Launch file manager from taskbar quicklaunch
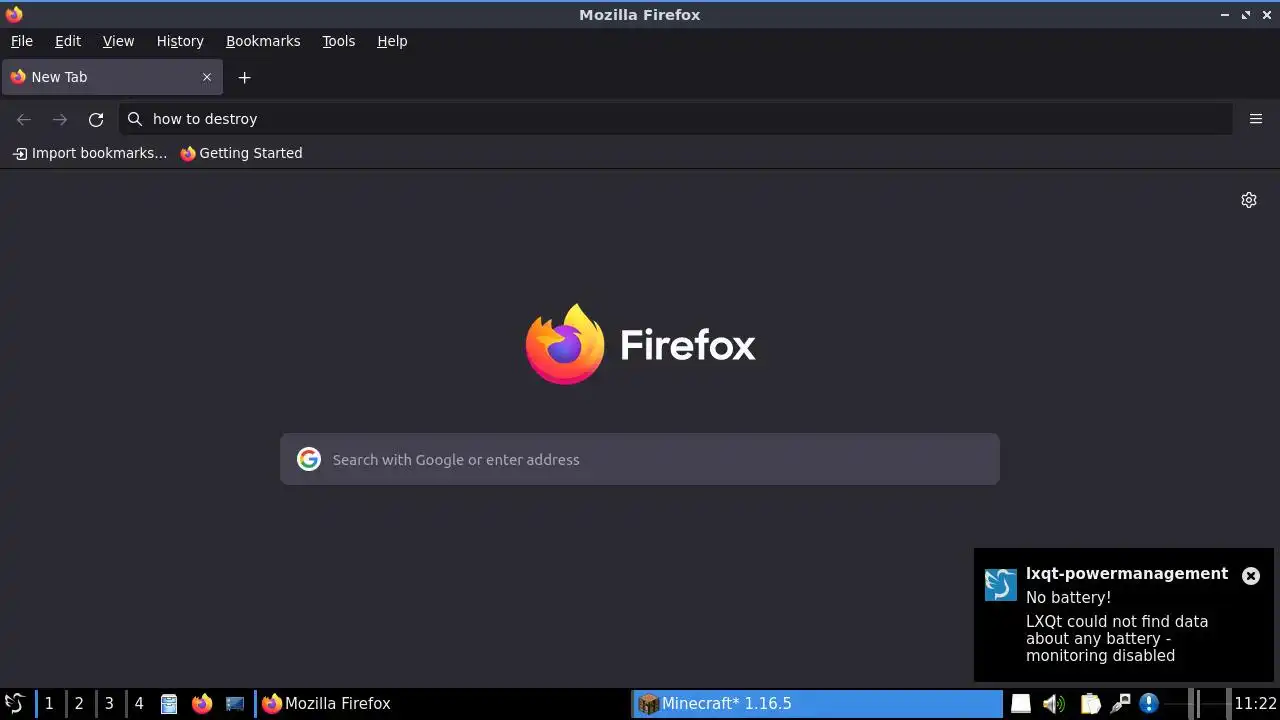The width and height of the screenshot is (1280, 720). 169,704
